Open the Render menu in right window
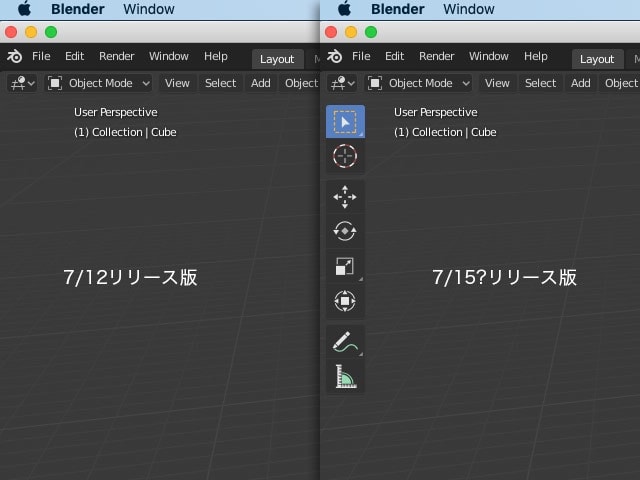The height and width of the screenshot is (480, 640). click(x=436, y=57)
